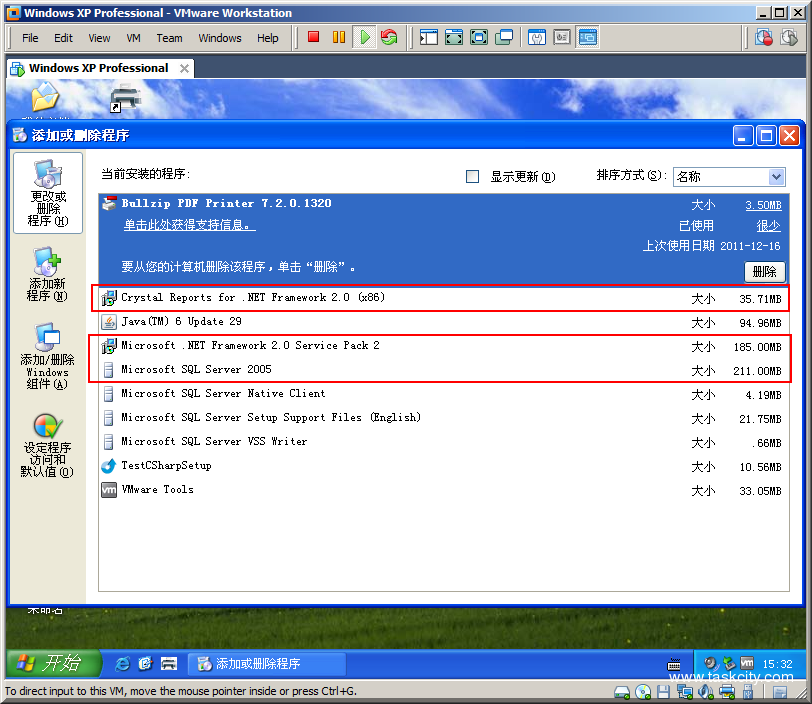Click the Bullzip PDF Printer 7.2.0.1320 title
The width and height of the screenshot is (812, 704).
226,203
